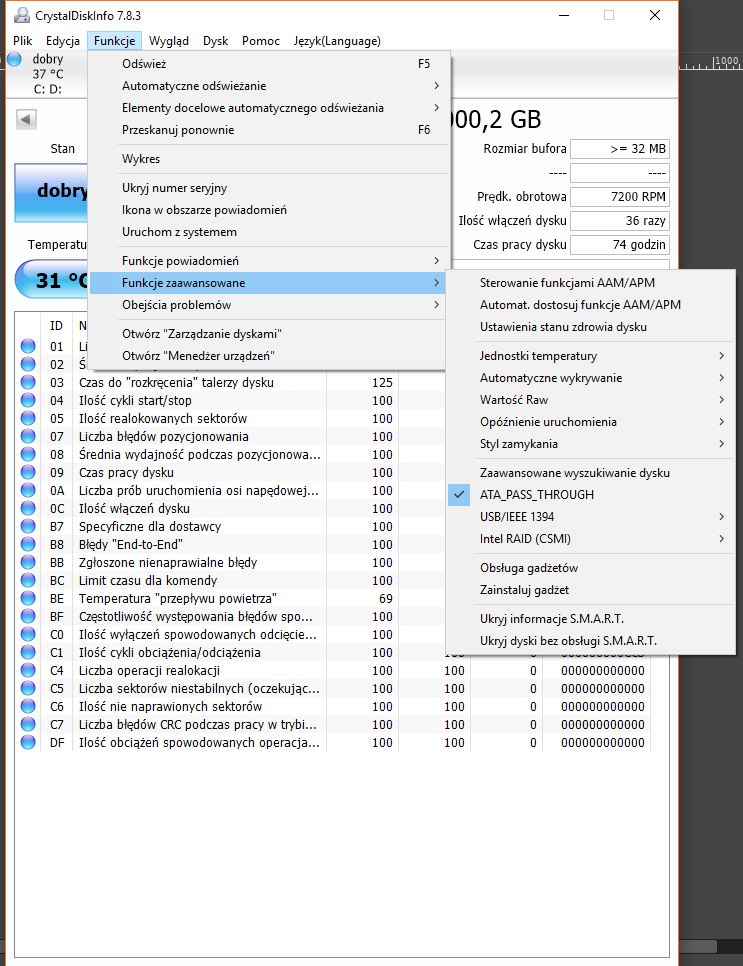Choose Otwórz "Menedżer urządzeń"
Viewport: 743px width, 966px height.
(x=267, y=355)
